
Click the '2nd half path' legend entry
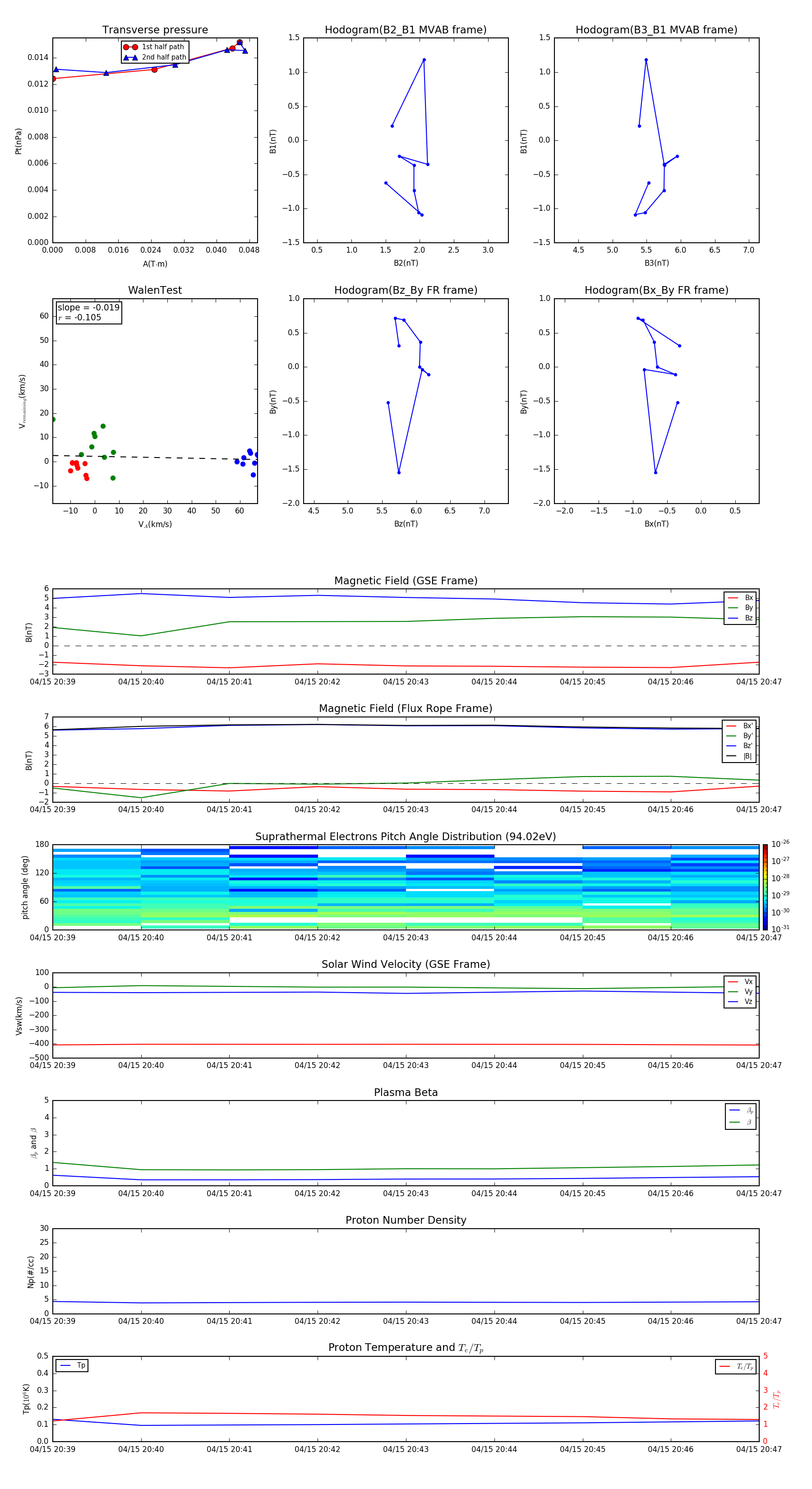pyautogui.click(x=155, y=57)
